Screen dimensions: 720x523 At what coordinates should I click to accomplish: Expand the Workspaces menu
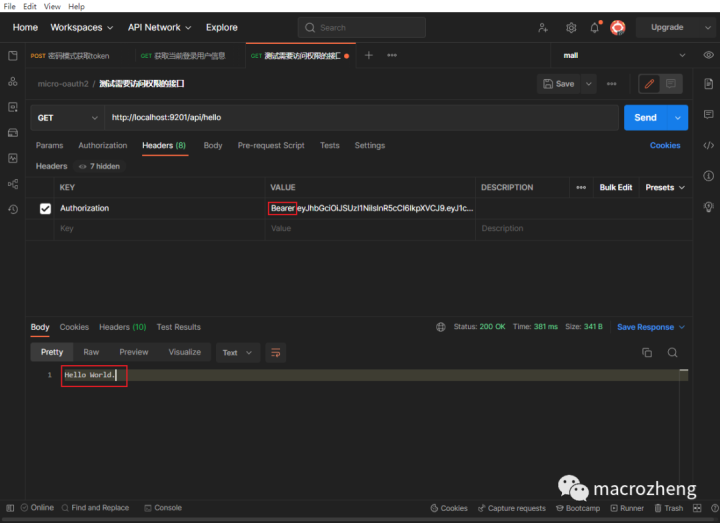coord(82,28)
